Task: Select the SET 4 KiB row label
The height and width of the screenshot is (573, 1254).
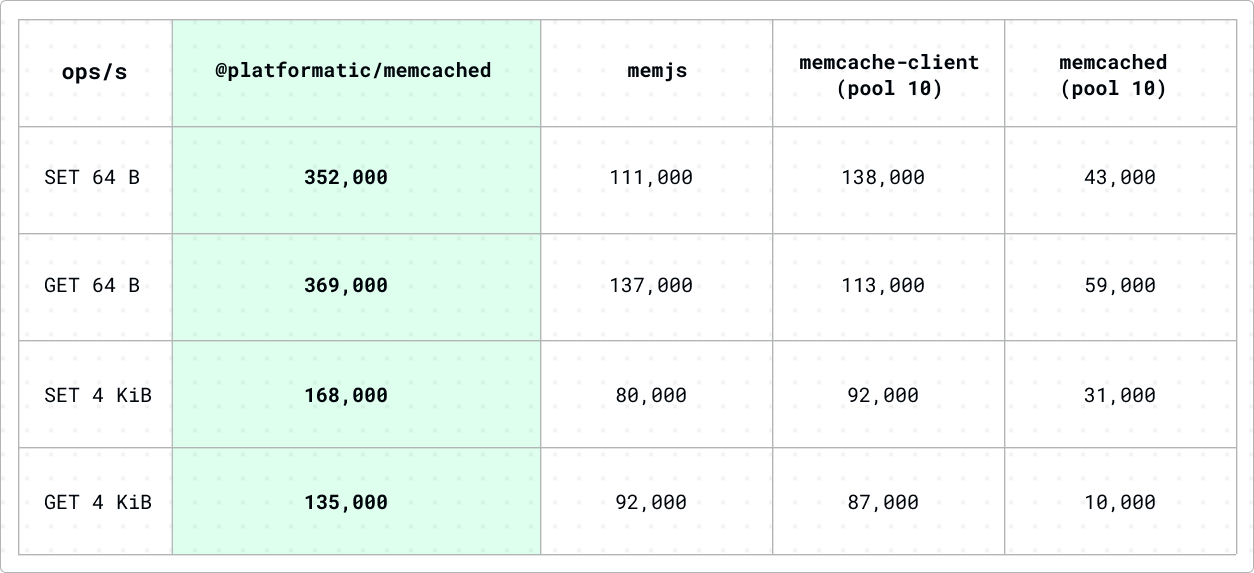Action: tap(95, 394)
